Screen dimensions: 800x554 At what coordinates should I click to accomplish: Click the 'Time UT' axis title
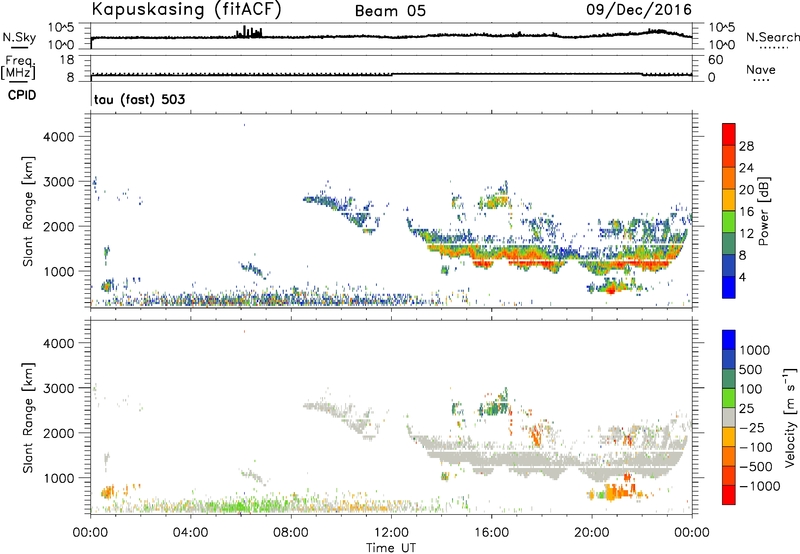(391, 548)
